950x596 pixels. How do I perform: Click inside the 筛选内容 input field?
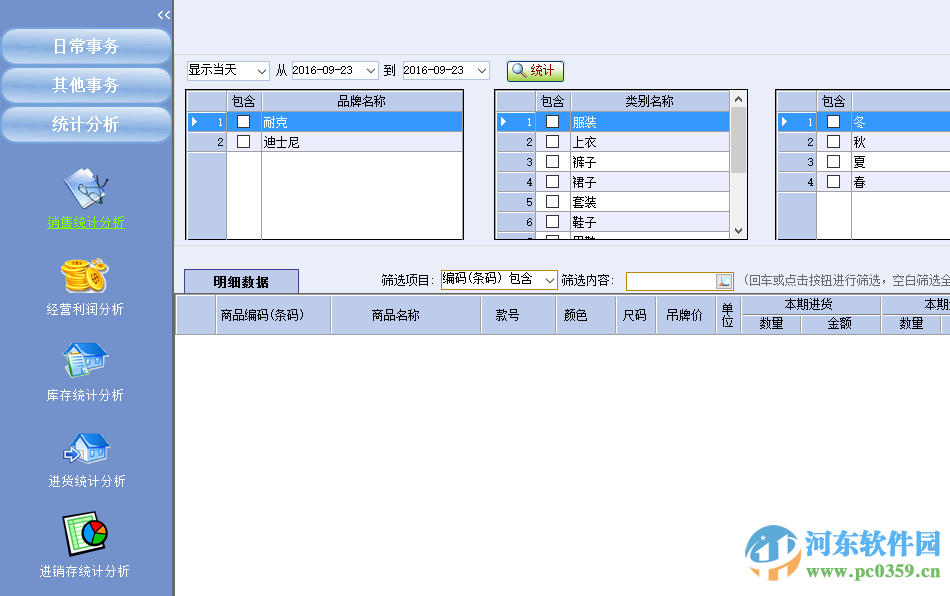coord(670,281)
